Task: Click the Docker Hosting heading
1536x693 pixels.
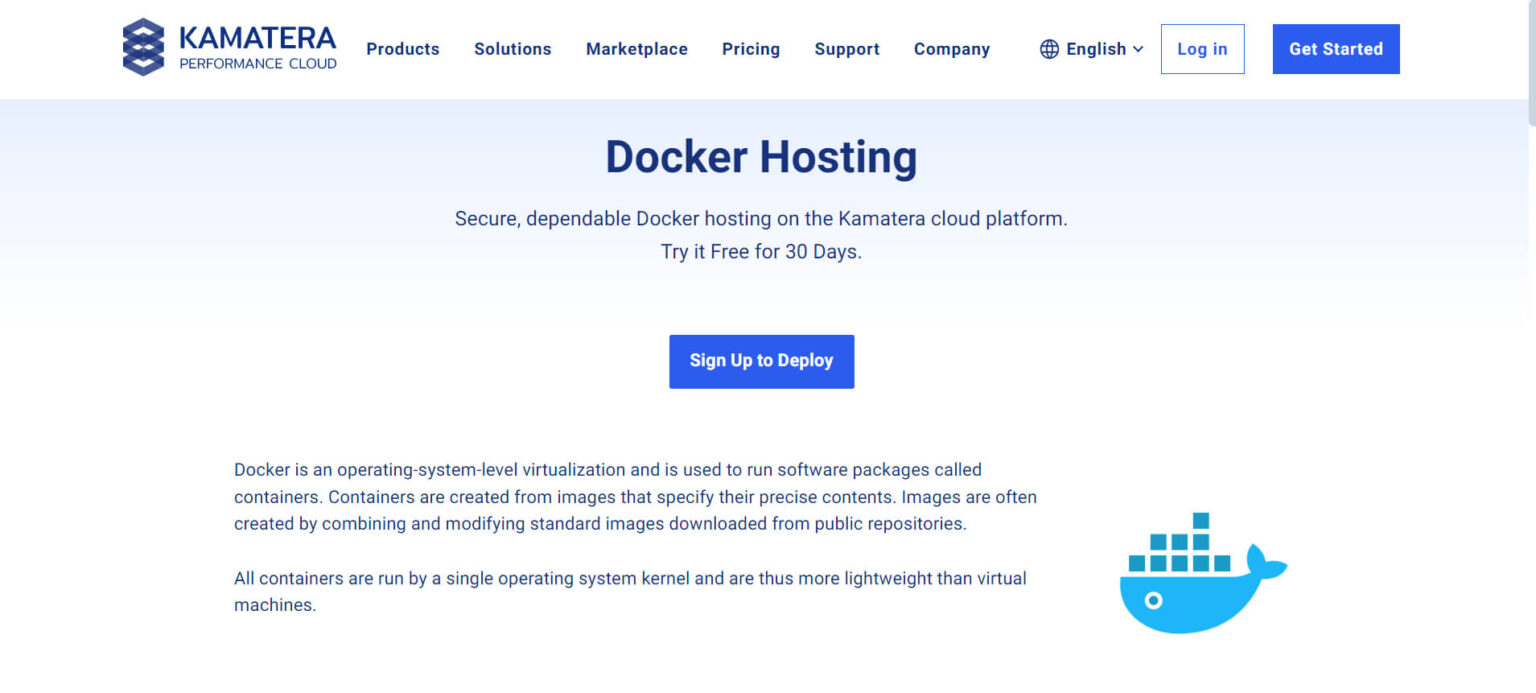Action: 761,158
